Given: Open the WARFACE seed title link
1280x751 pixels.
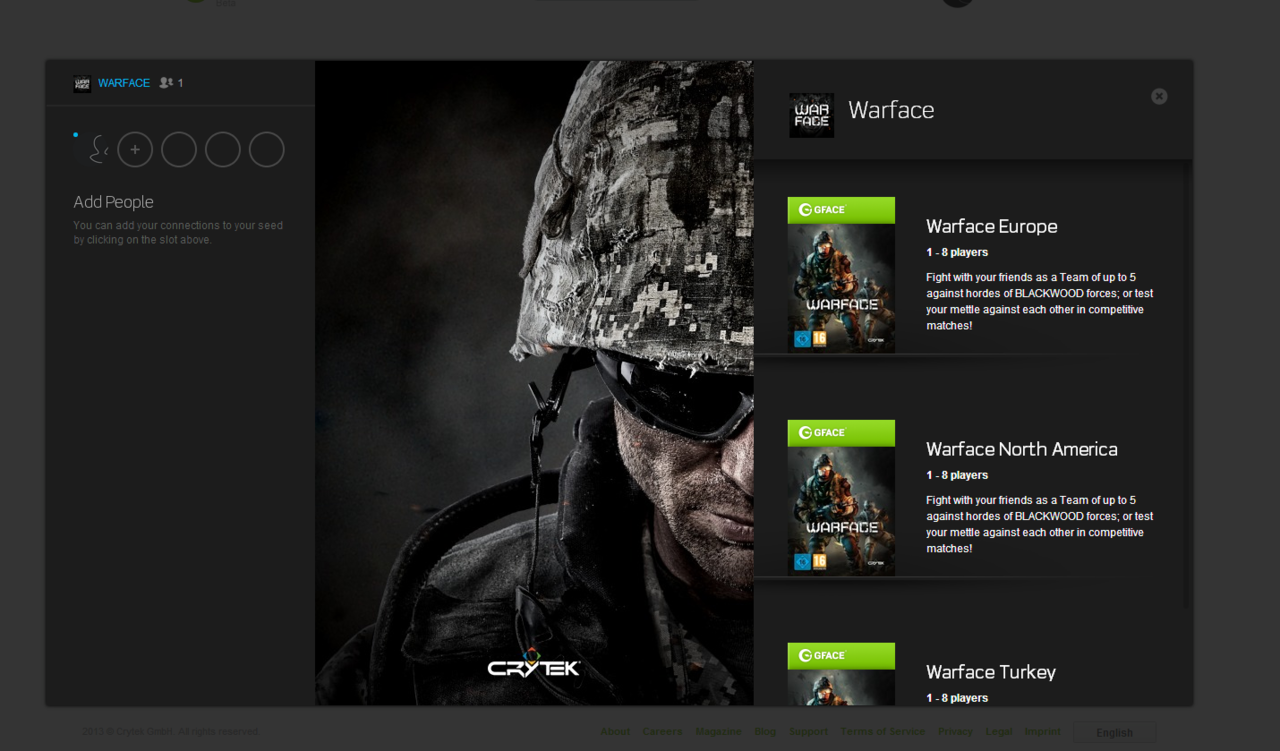Looking at the screenshot, I should [x=124, y=83].
